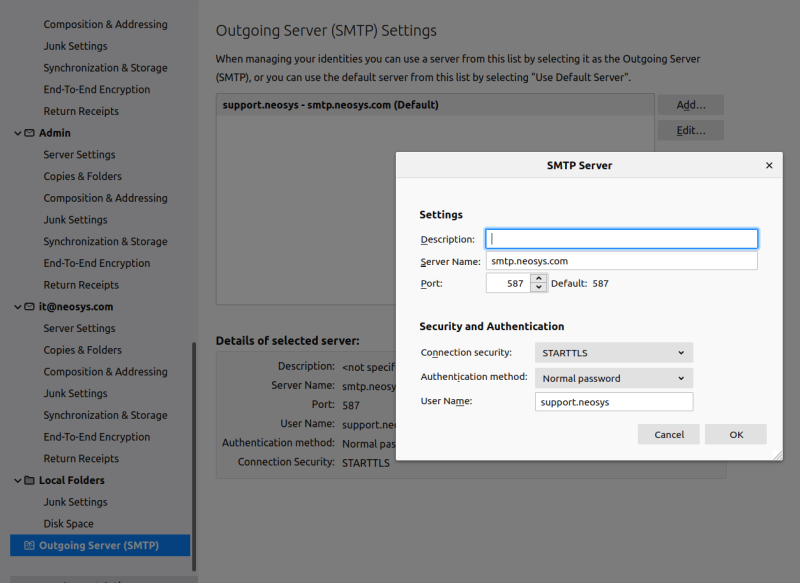Click the SMTP dialog corner grip
Viewport: 800px width, 583px height.
coord(778,455)
